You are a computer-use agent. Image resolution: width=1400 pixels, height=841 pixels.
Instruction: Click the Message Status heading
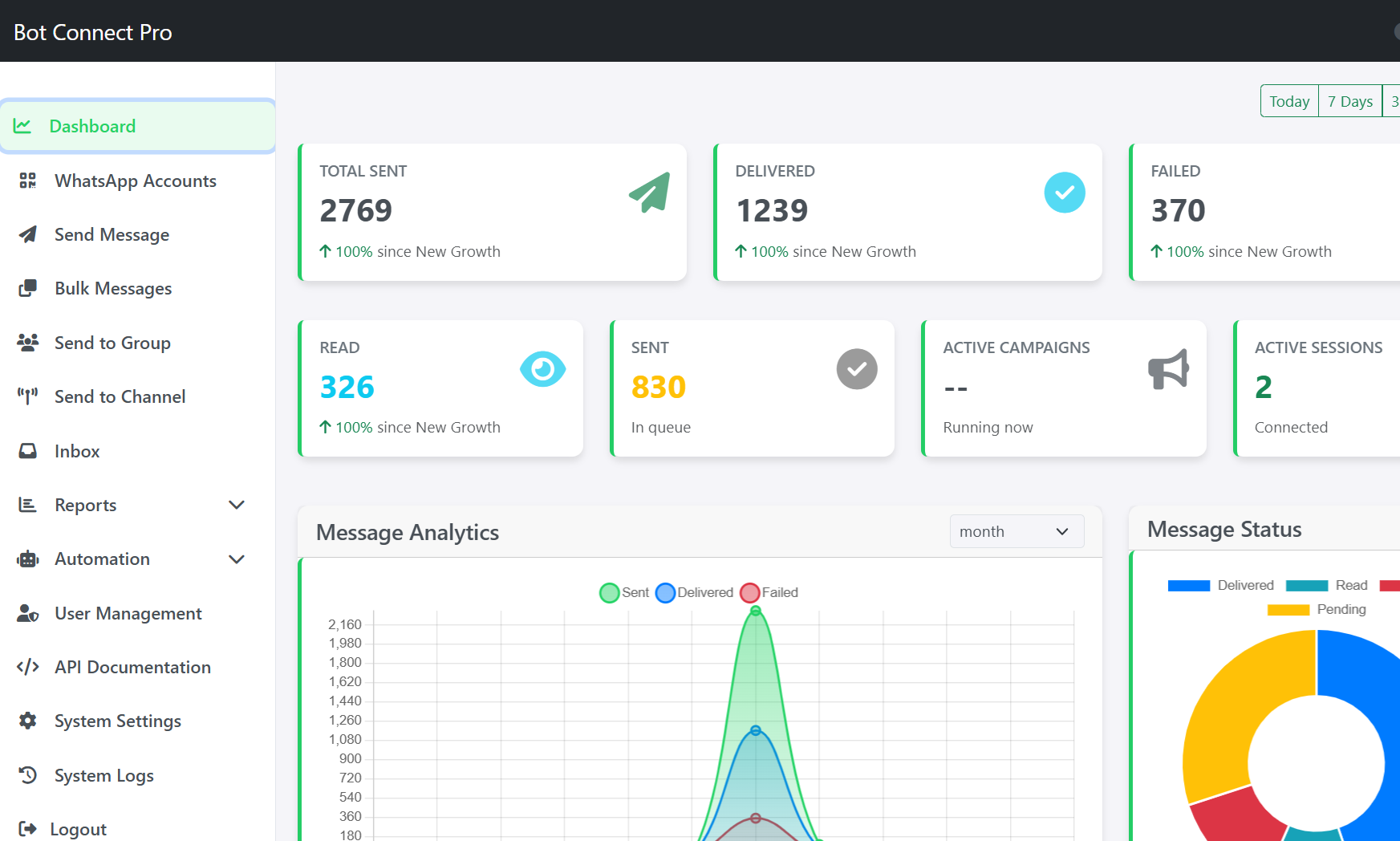tap(1224, 529)
